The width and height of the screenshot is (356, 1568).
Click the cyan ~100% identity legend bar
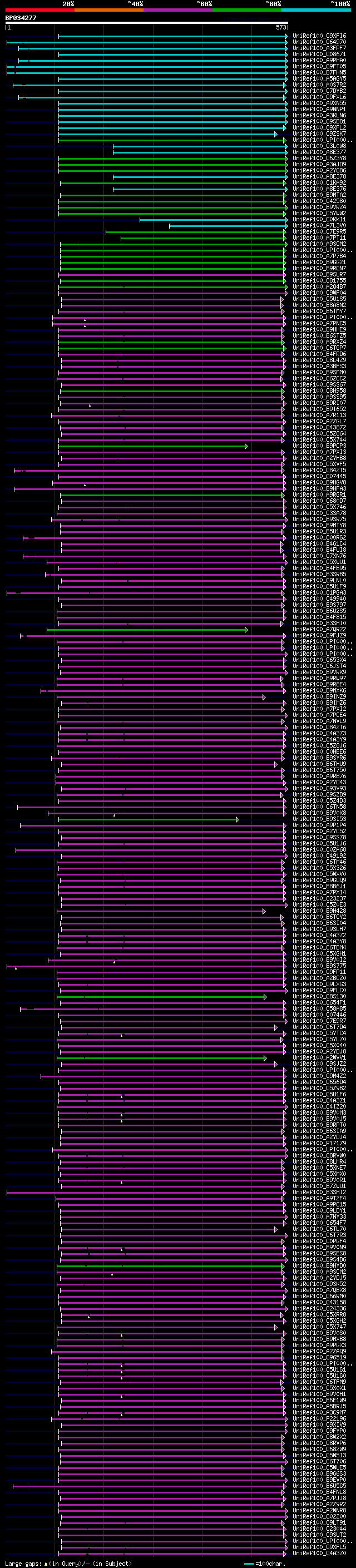[316, 11]
